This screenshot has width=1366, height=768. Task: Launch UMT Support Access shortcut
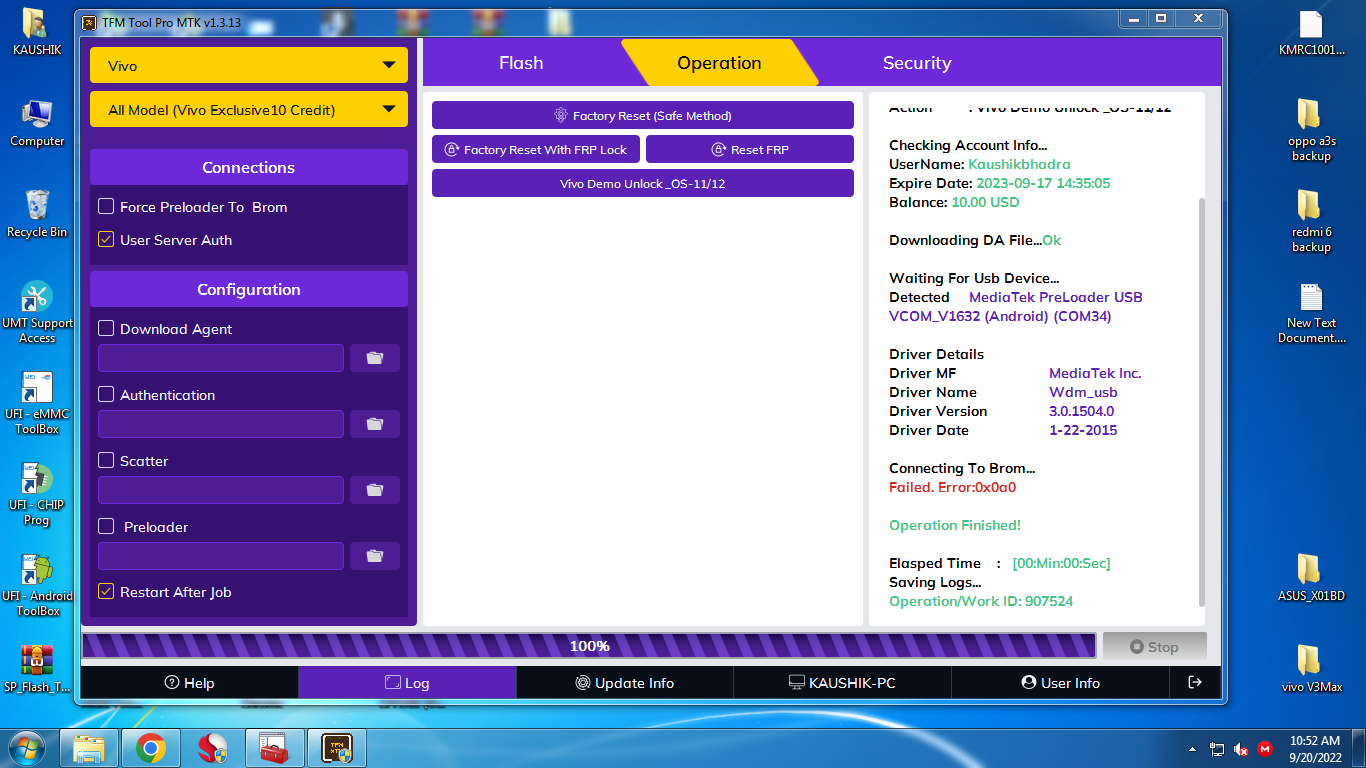click(37, 312)
